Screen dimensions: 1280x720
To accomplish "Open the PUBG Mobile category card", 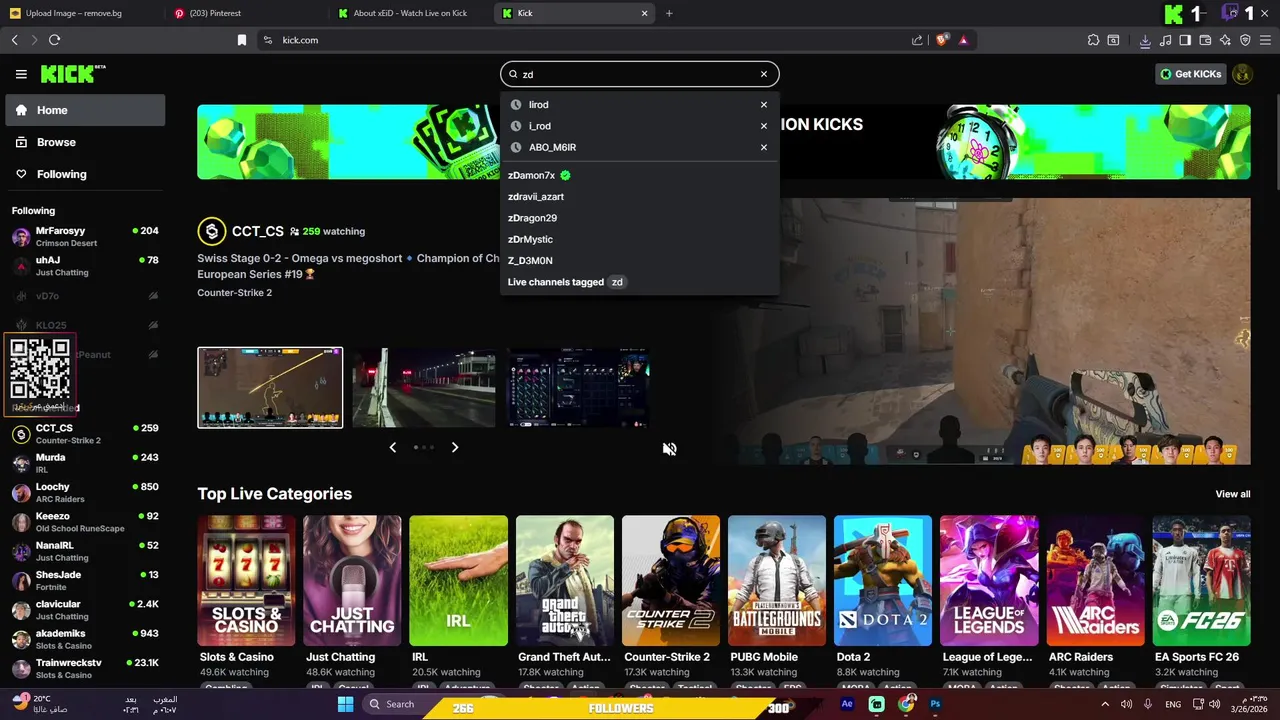I will pos(777,581).
